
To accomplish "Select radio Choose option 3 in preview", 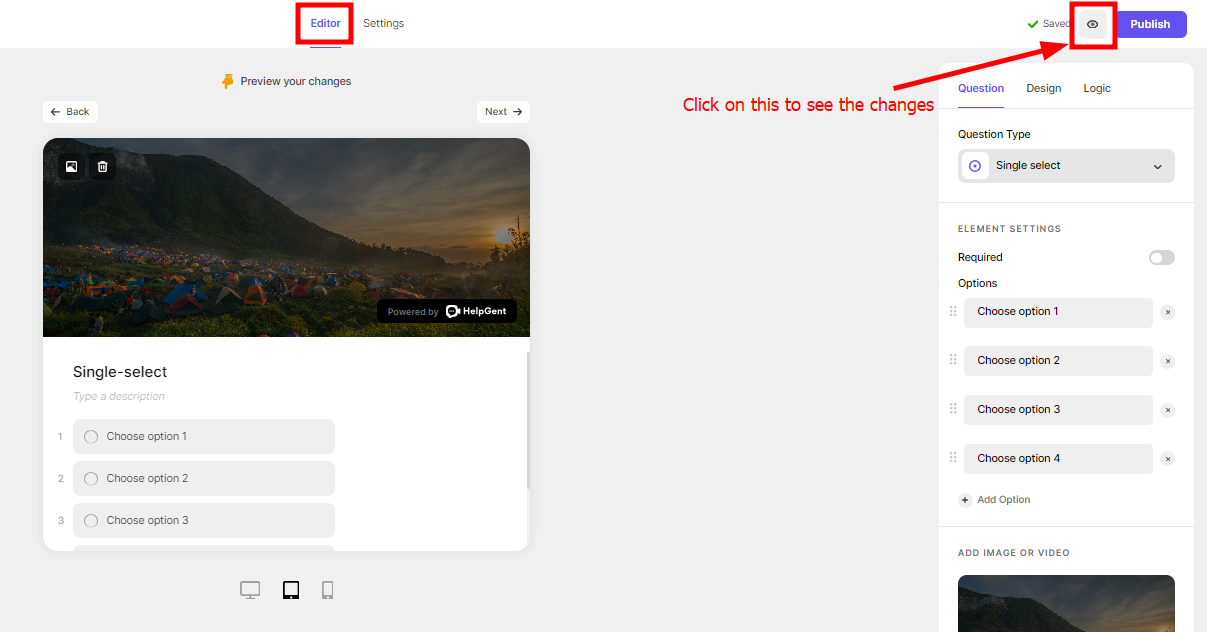I will point(91,521).
